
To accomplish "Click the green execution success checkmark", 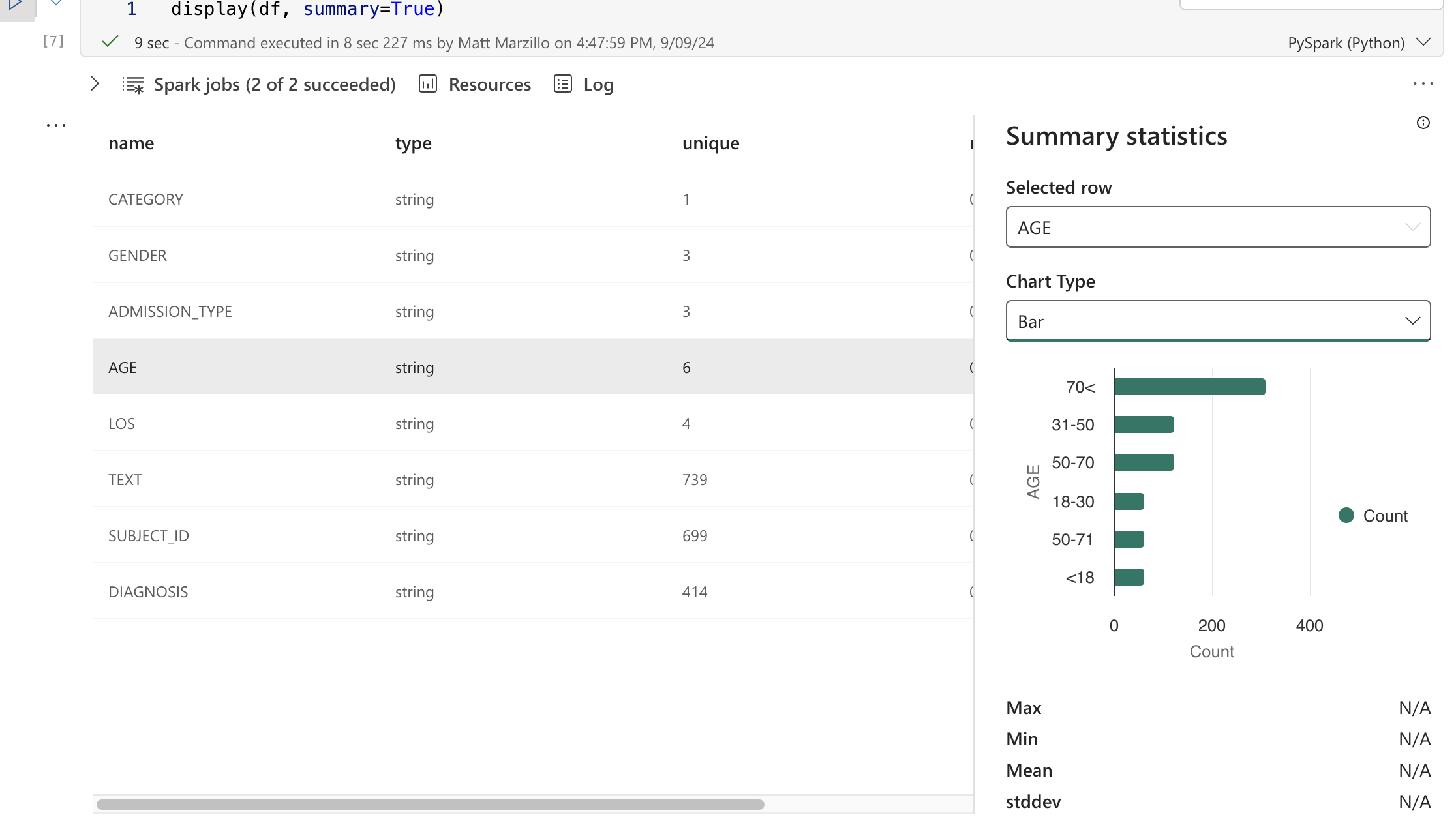I will (x=110, y=42).
